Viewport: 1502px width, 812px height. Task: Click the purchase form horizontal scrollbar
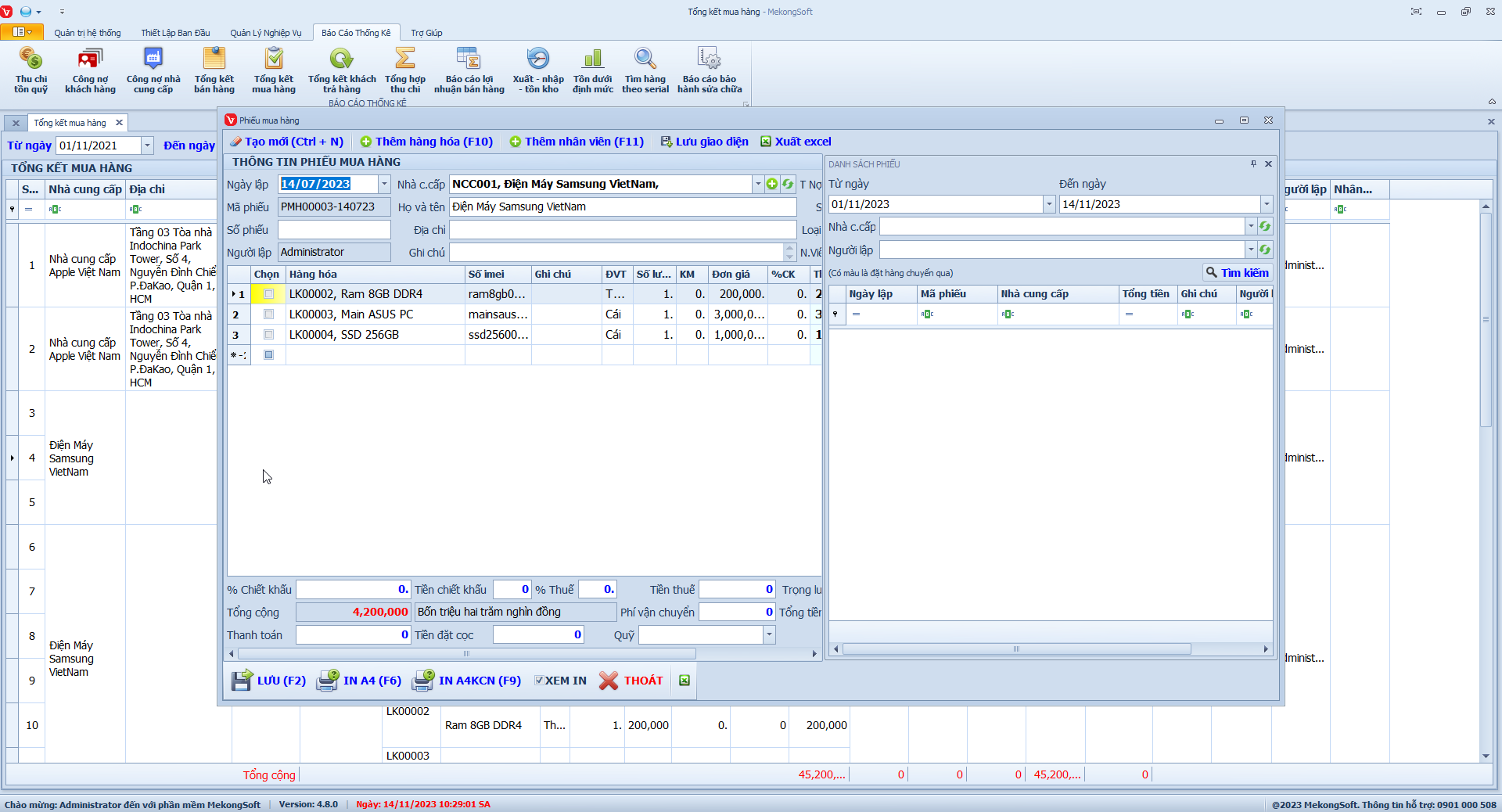467,654
